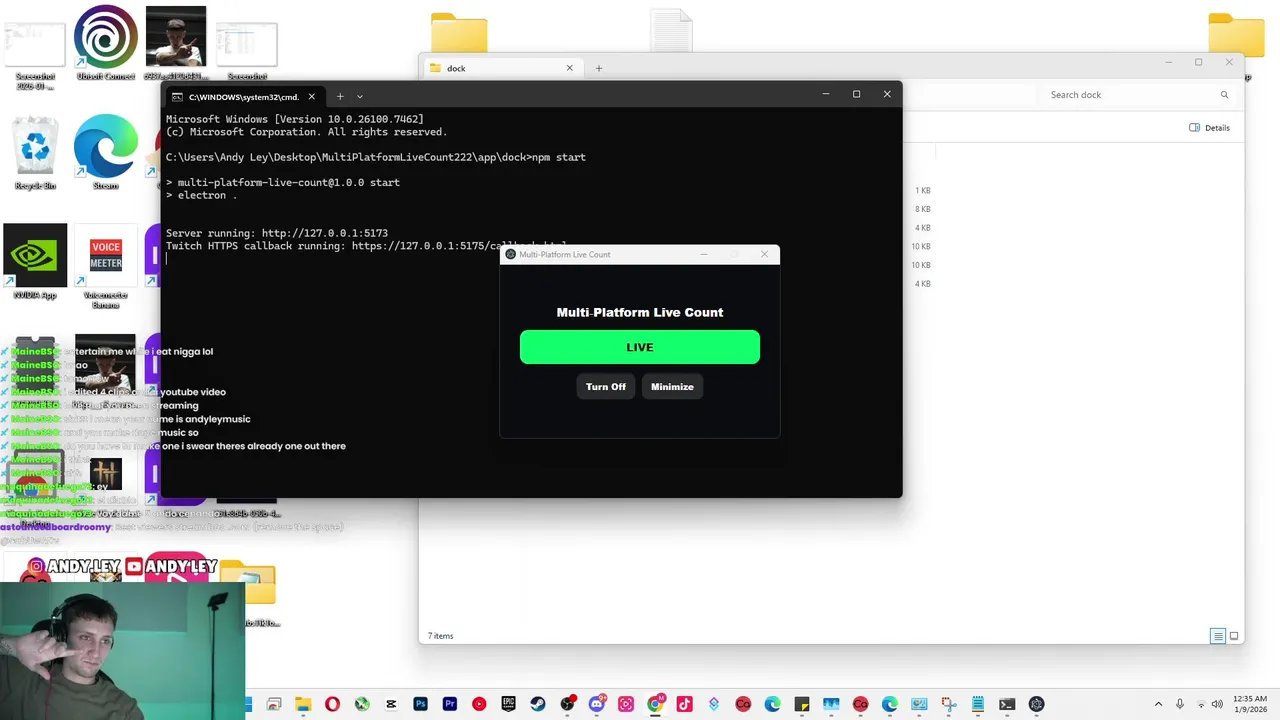Open Photoshop from the taskbar
The image size is (1280, 720).
click(420, 704)
